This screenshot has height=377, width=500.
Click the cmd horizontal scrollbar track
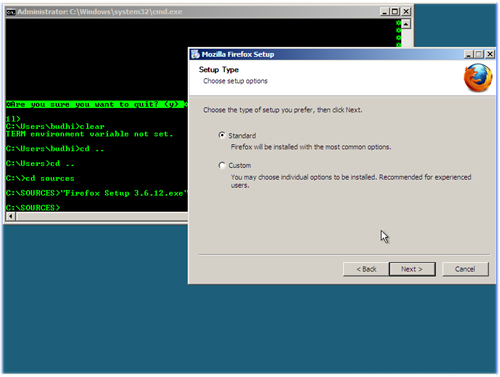102,216
